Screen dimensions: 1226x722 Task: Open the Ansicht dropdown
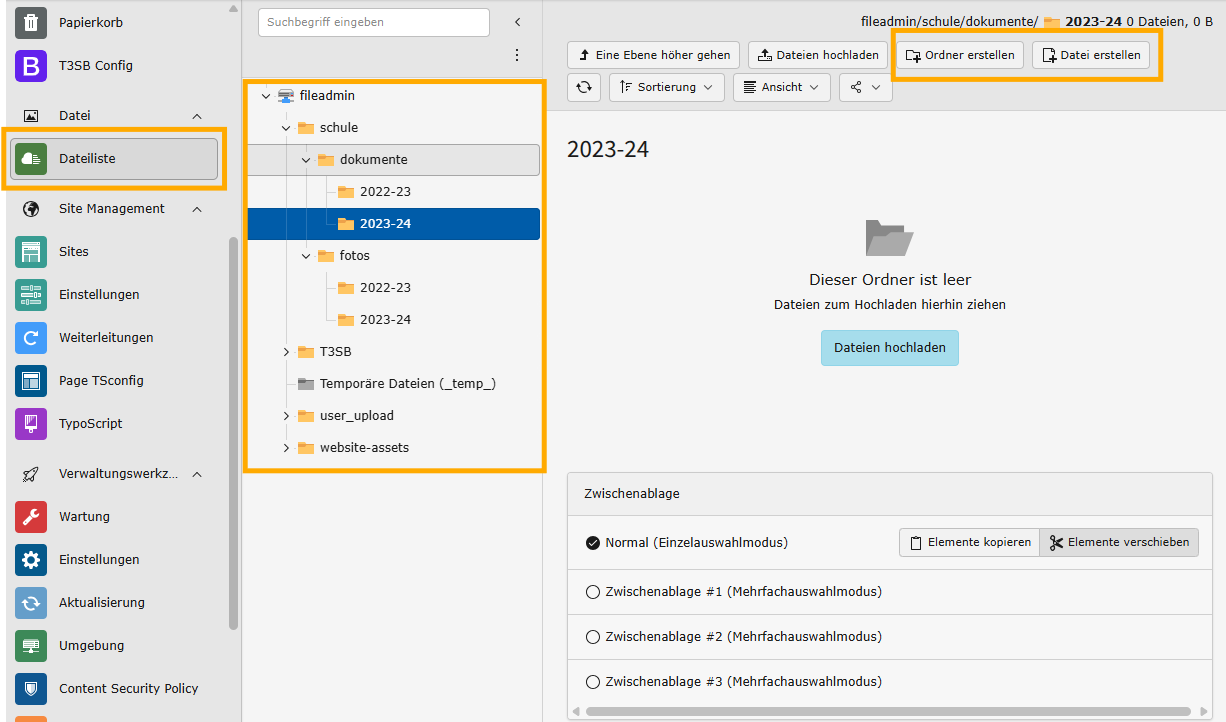pyautogui.click(x=781, y=87)
